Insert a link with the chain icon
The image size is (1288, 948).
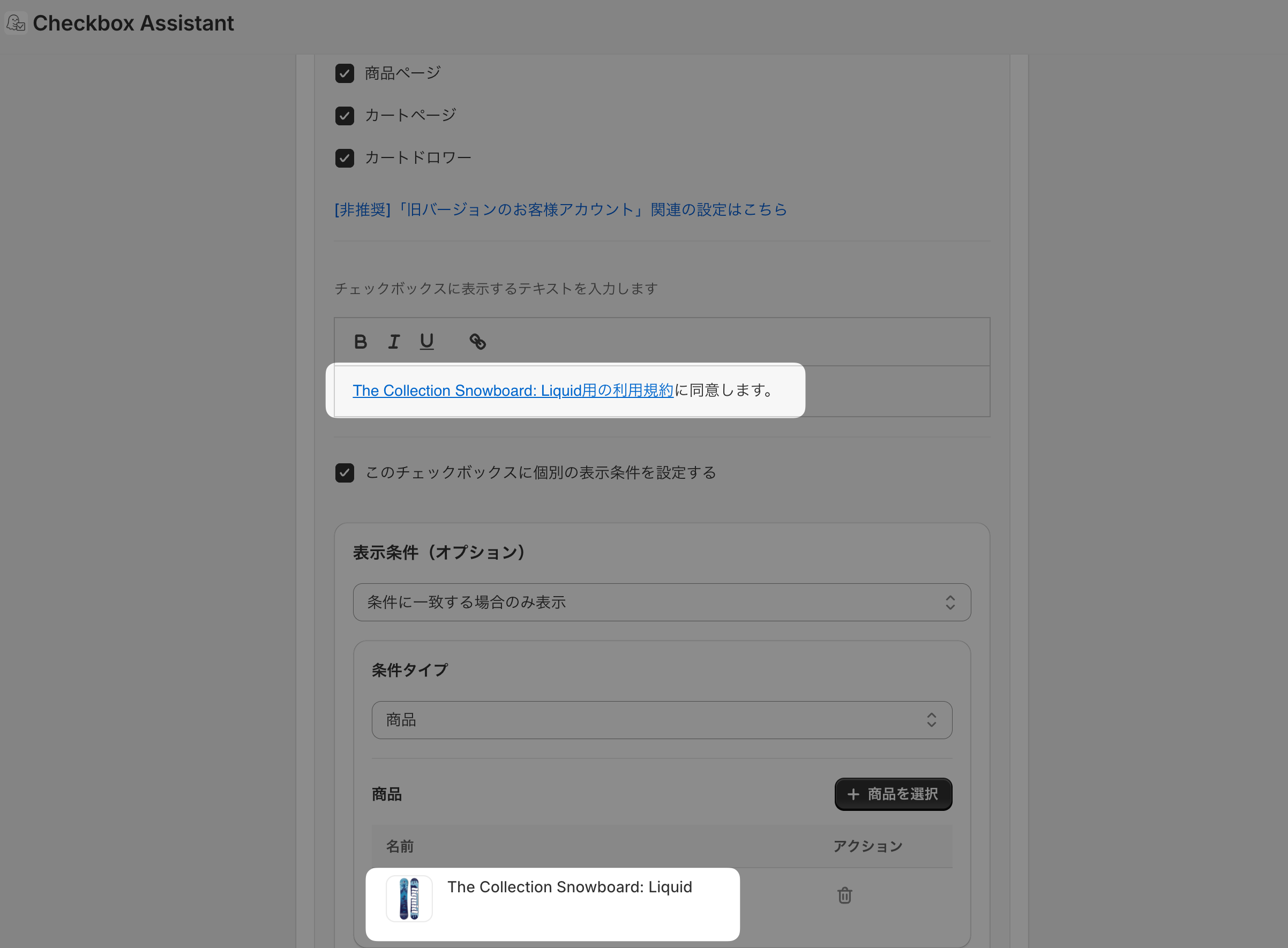477,342
